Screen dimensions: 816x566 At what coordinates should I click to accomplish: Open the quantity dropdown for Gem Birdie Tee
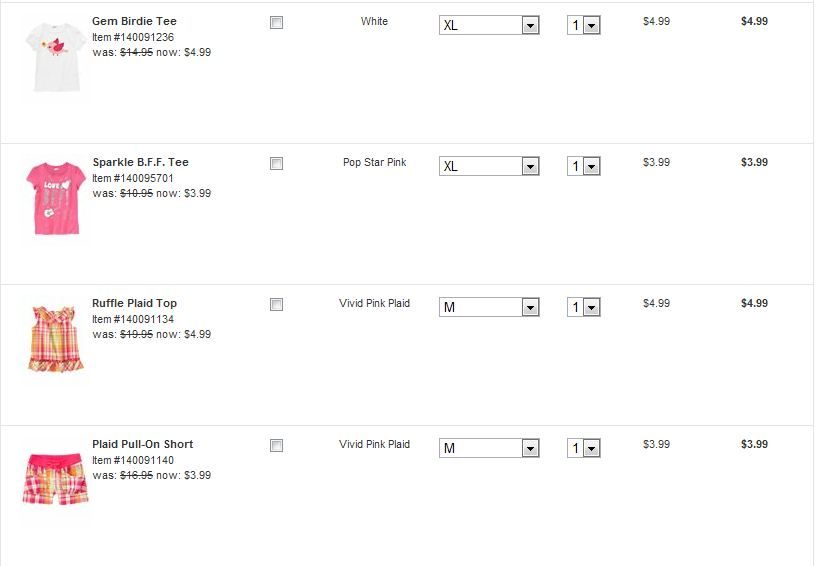[583, 25]
